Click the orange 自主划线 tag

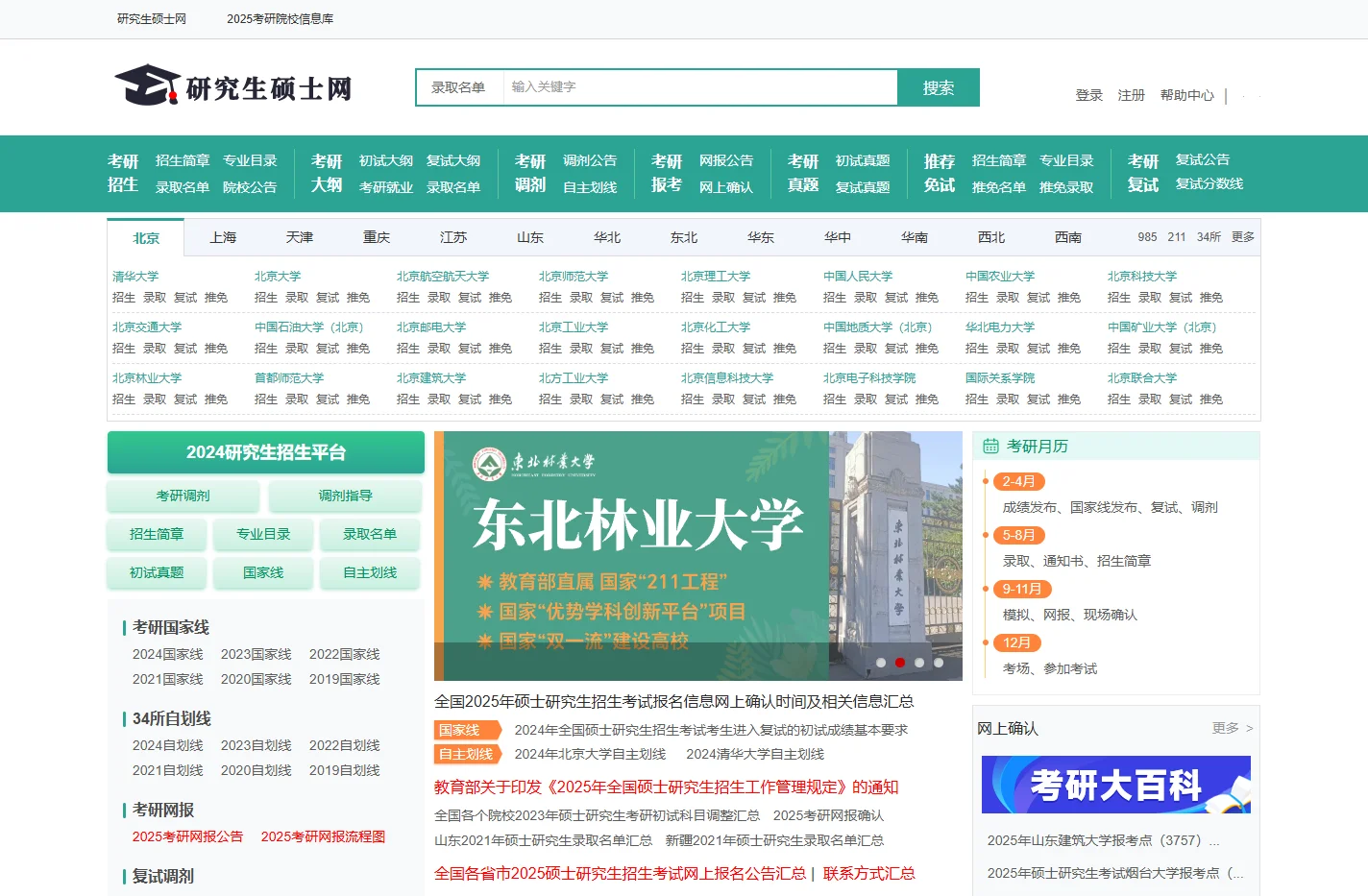467,754
